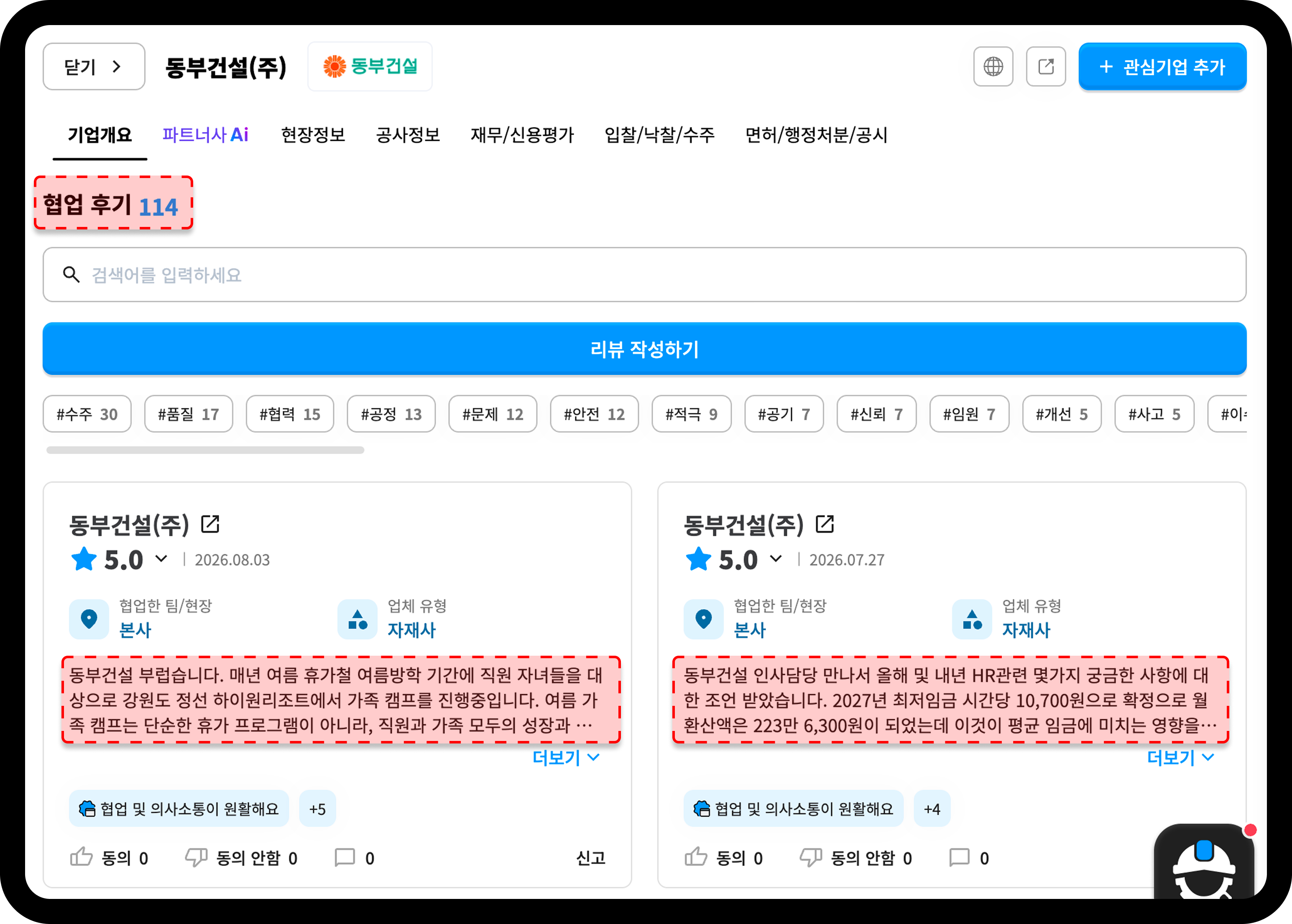Select the 기업개요 tab
1292x924 pixels.
100,135
